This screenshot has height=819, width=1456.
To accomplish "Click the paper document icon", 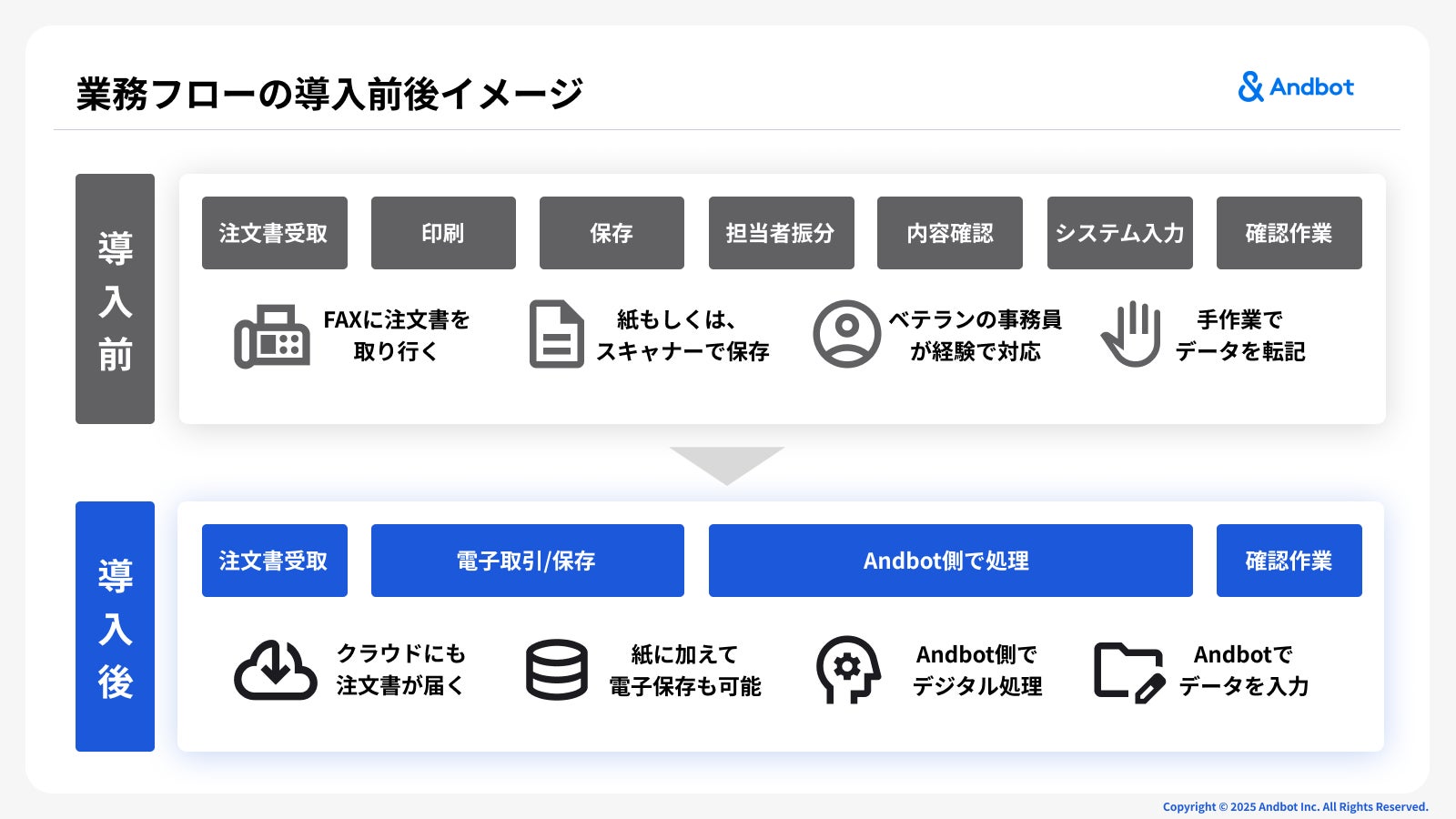I will click(557, 334).
